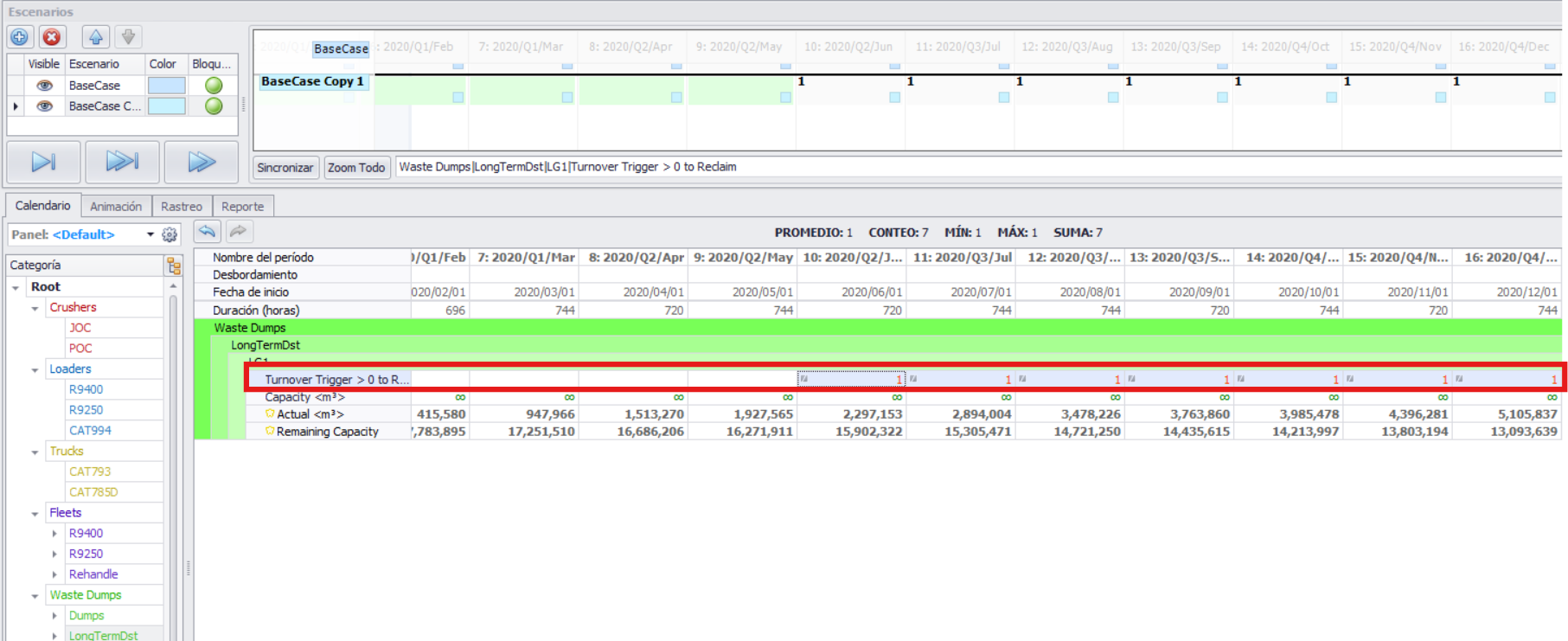Switch to the Animación tab
1568x641 pixels.
pos(116,207)
